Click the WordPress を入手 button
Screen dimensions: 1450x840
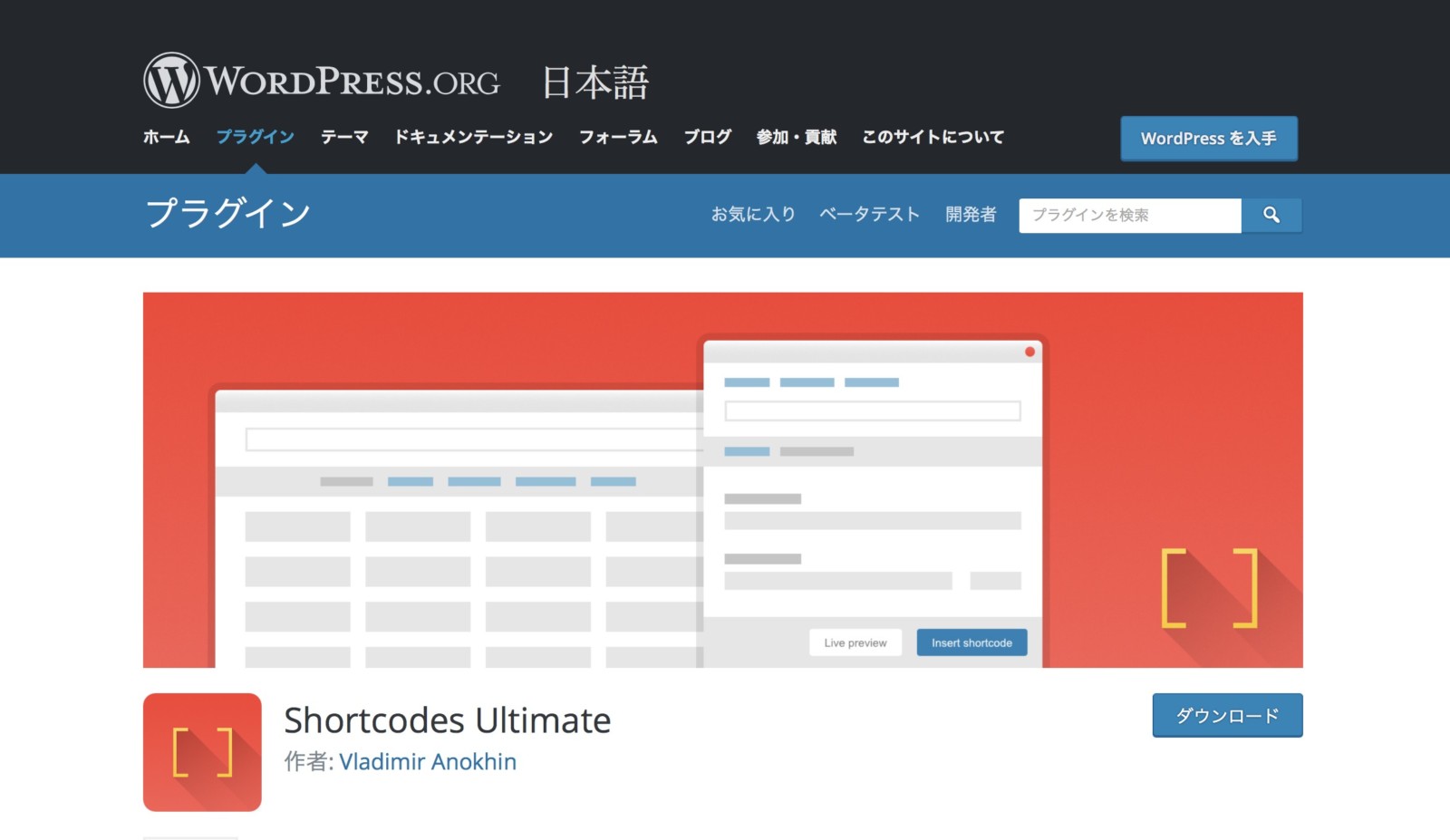coord(1209,139)
